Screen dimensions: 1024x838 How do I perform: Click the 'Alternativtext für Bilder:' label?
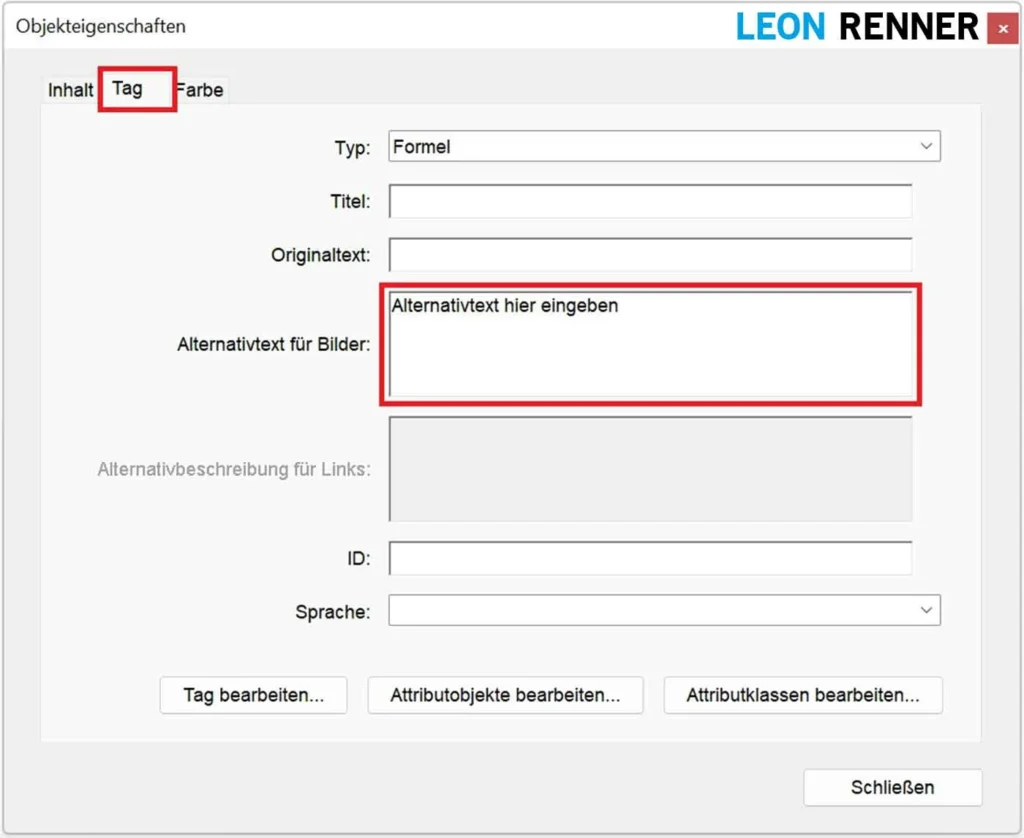point(274,345)
